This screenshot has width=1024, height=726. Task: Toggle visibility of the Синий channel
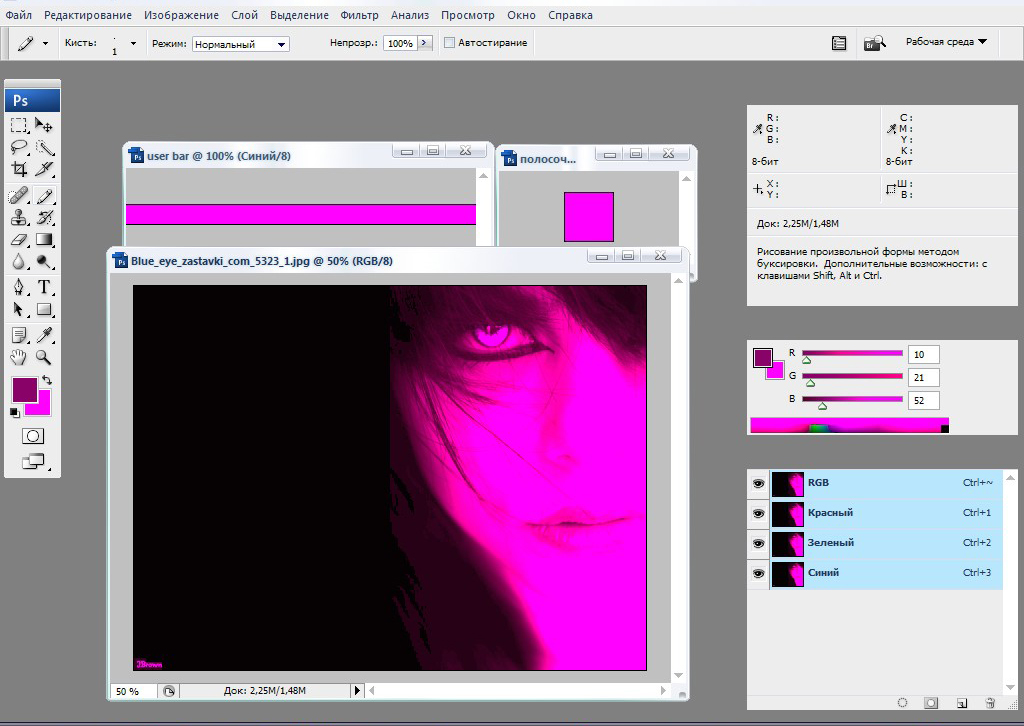click(758, 573)
